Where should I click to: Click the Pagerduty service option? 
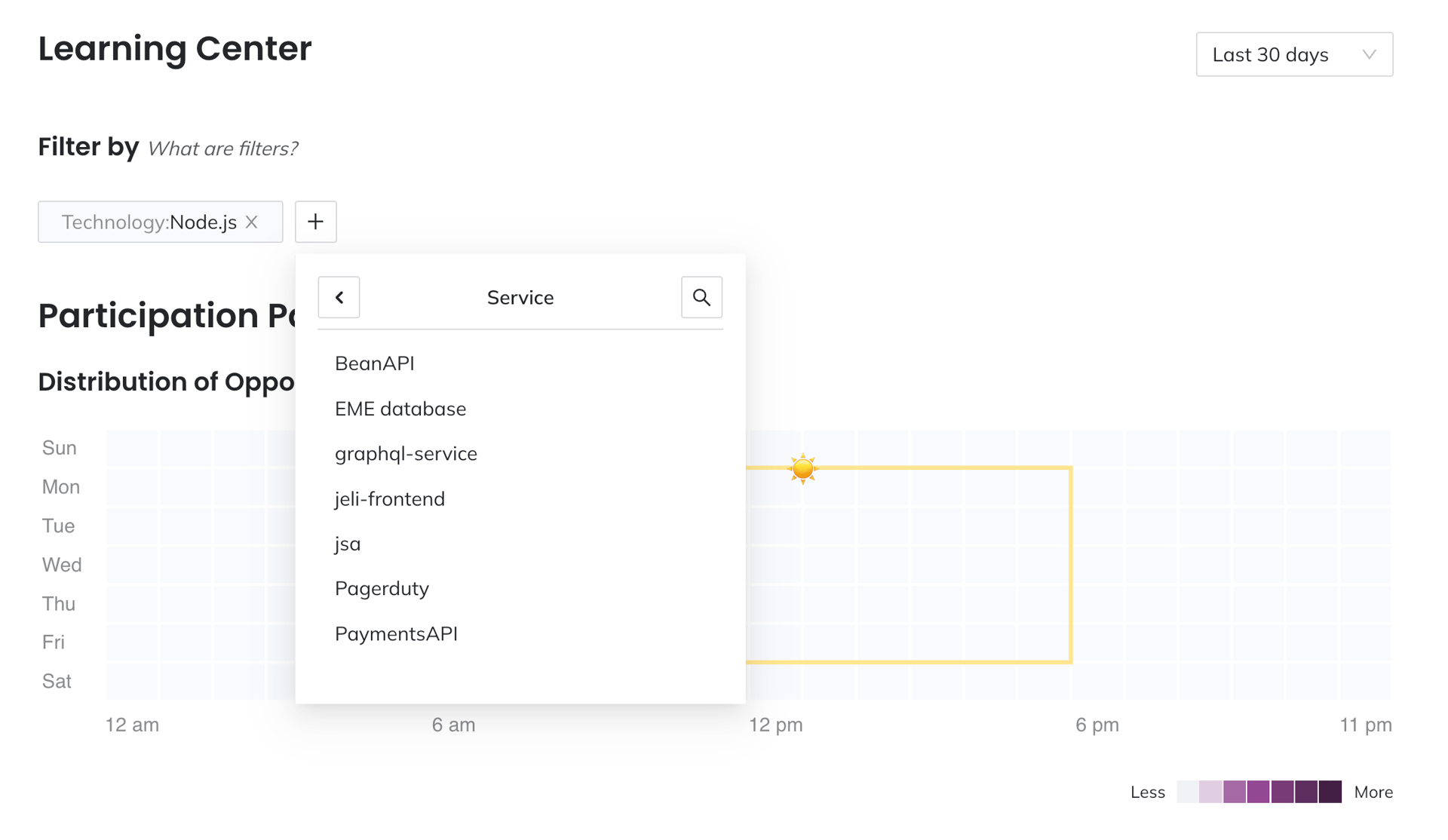[383, 588]
